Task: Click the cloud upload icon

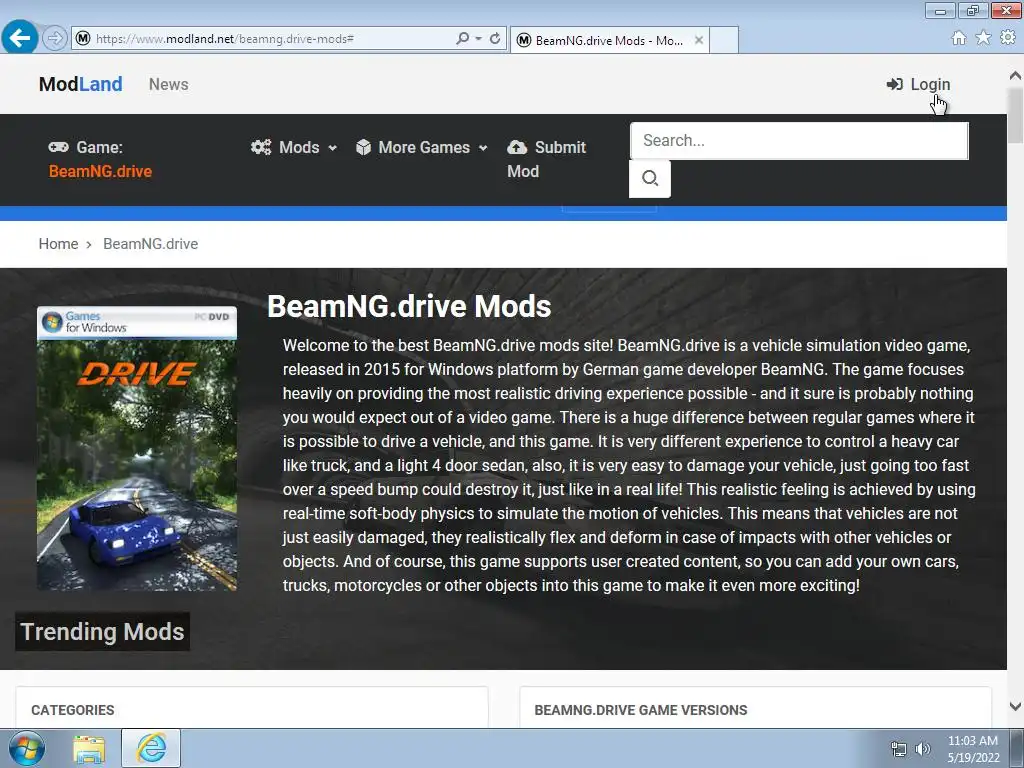Action: pos(517,147)
